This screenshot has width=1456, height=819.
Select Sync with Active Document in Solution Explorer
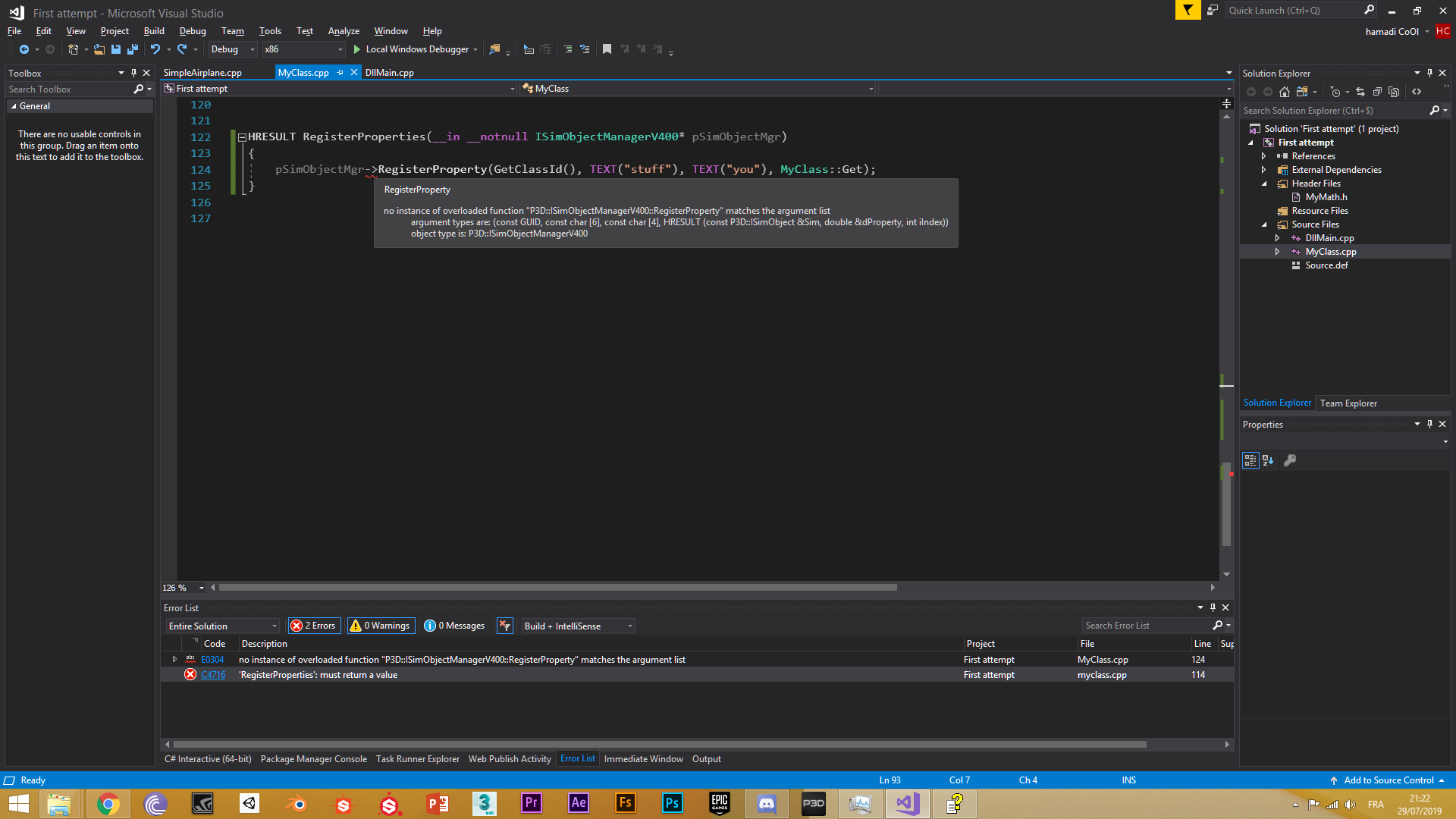coord(1360,91)
